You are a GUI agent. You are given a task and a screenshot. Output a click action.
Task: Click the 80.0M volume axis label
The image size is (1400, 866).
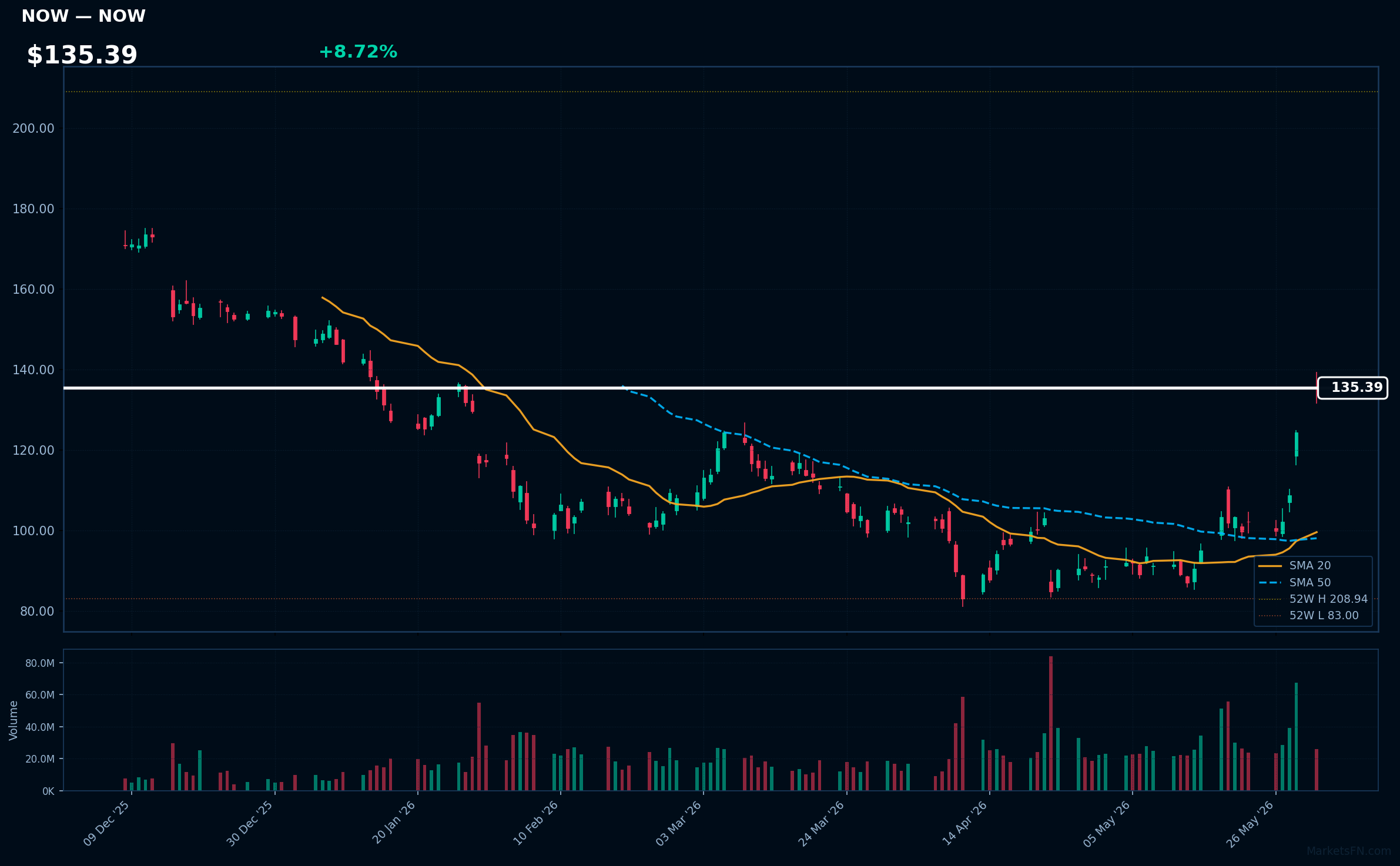pyautogui.click(x=40, y=663)
